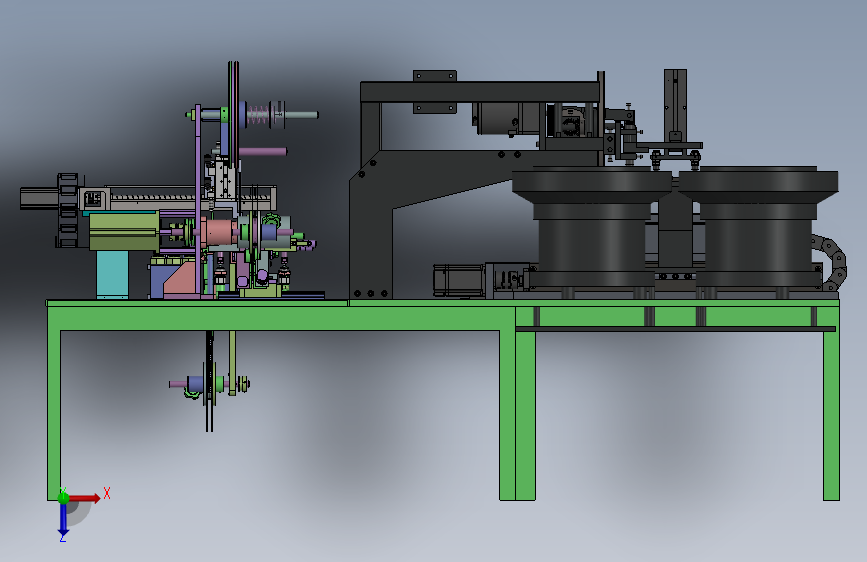867x562 pixels.
Task: Select the vertical black linear rail above bowls
Action: [x=675, y=105]
